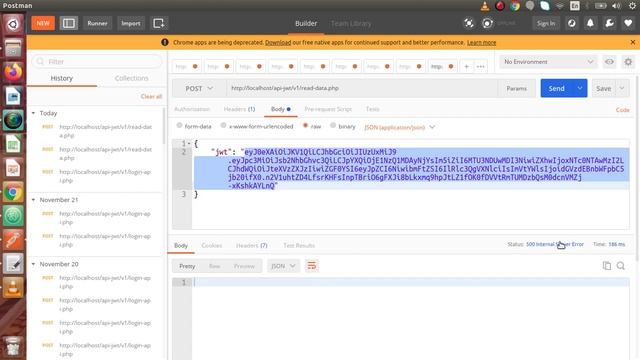Click the orange NEW button
The image size is (640, 360).
[x=43, y=23]
